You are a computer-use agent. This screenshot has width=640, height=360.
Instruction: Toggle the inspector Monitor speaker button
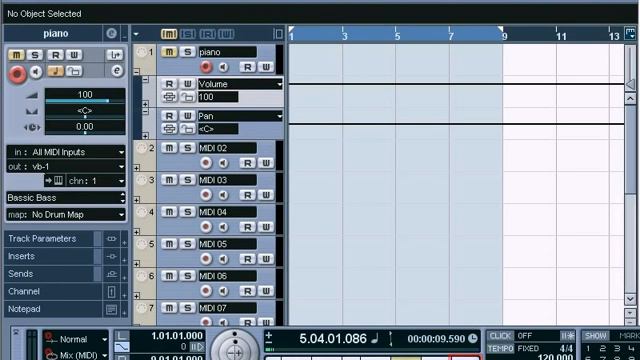coord(36,72)
